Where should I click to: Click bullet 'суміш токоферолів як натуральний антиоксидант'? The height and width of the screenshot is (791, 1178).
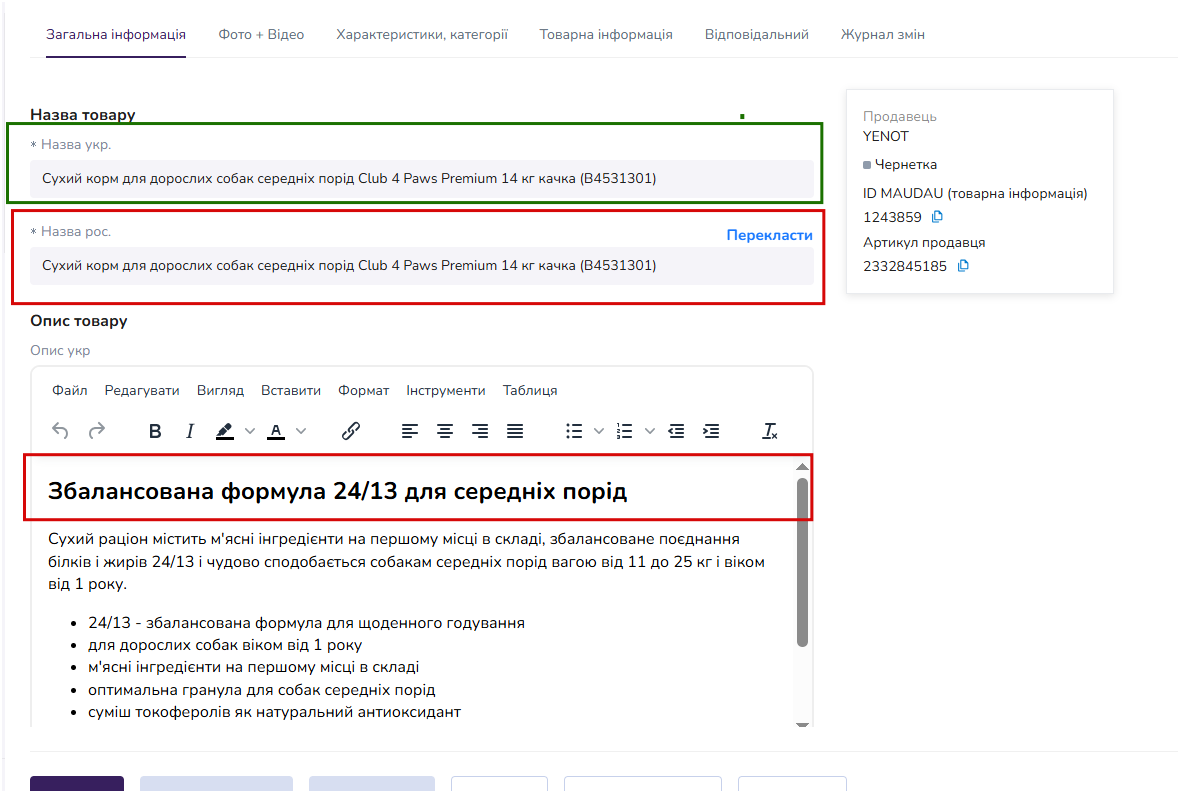[x=274, y=712]
